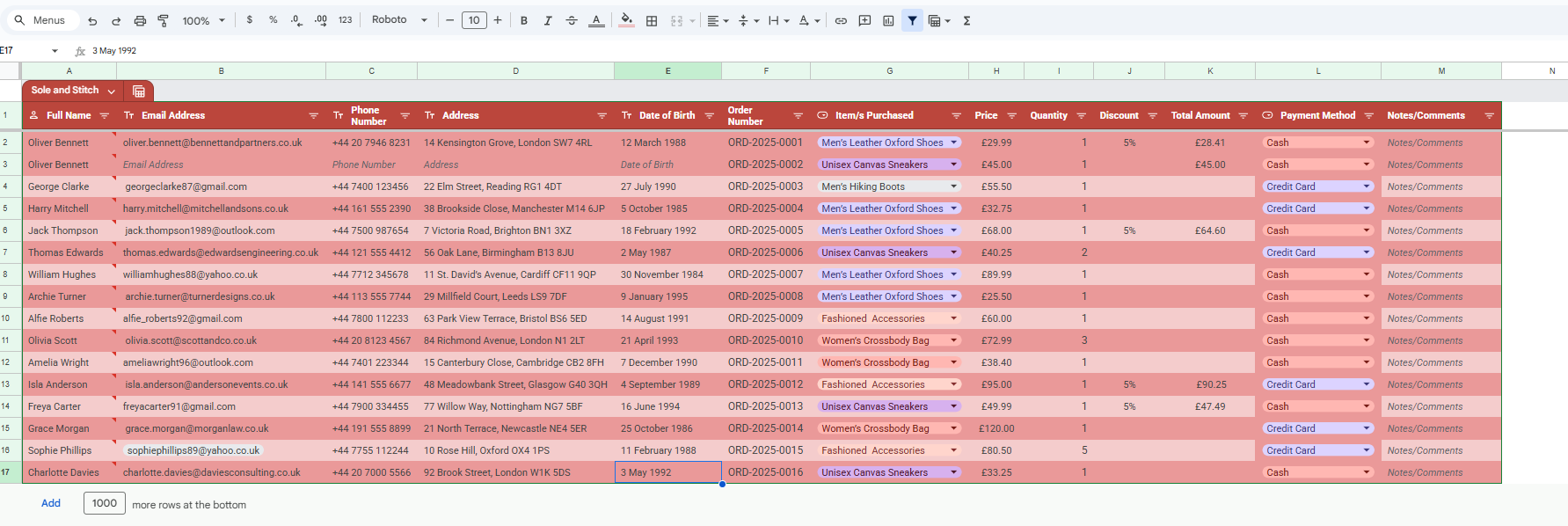Open text wrapping options

[x=778, y=20]
